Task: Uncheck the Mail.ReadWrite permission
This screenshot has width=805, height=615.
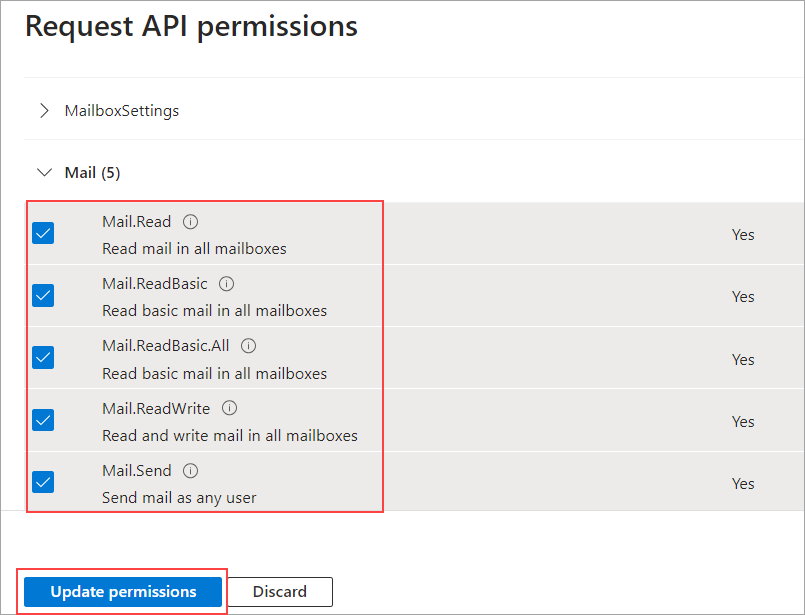Action: click(43, 420)
